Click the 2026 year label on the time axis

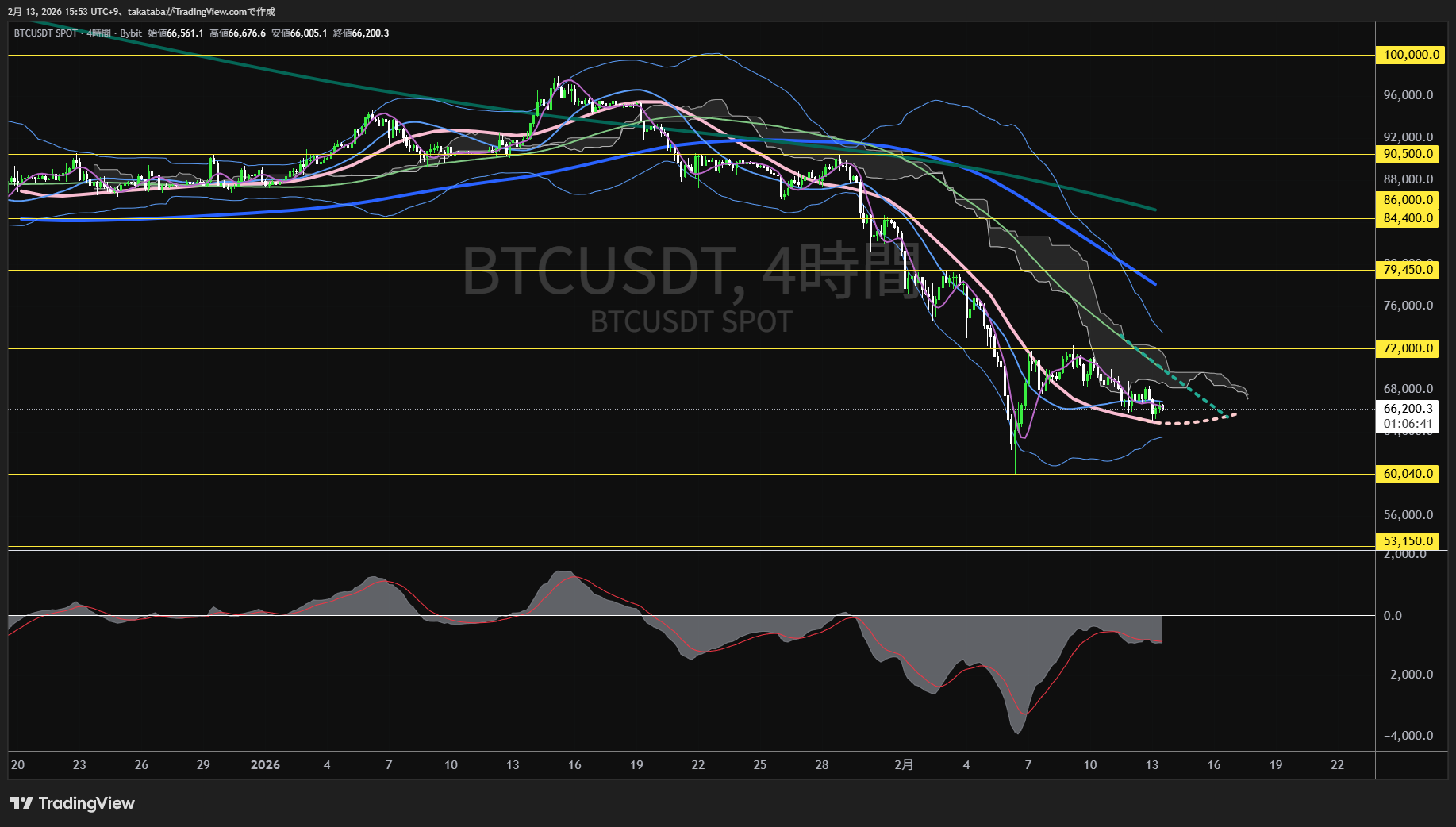click(x=265, y=765)
